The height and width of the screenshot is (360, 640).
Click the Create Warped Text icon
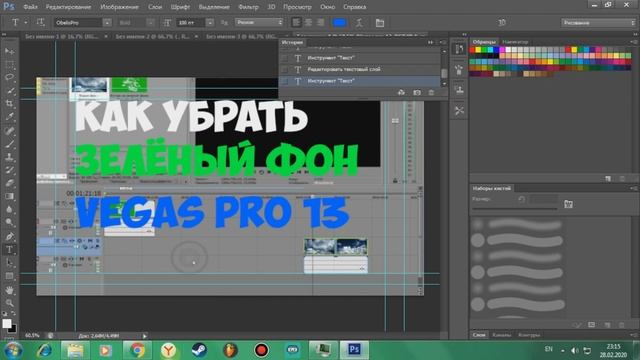pyautogui.click(x=359, y=23)
